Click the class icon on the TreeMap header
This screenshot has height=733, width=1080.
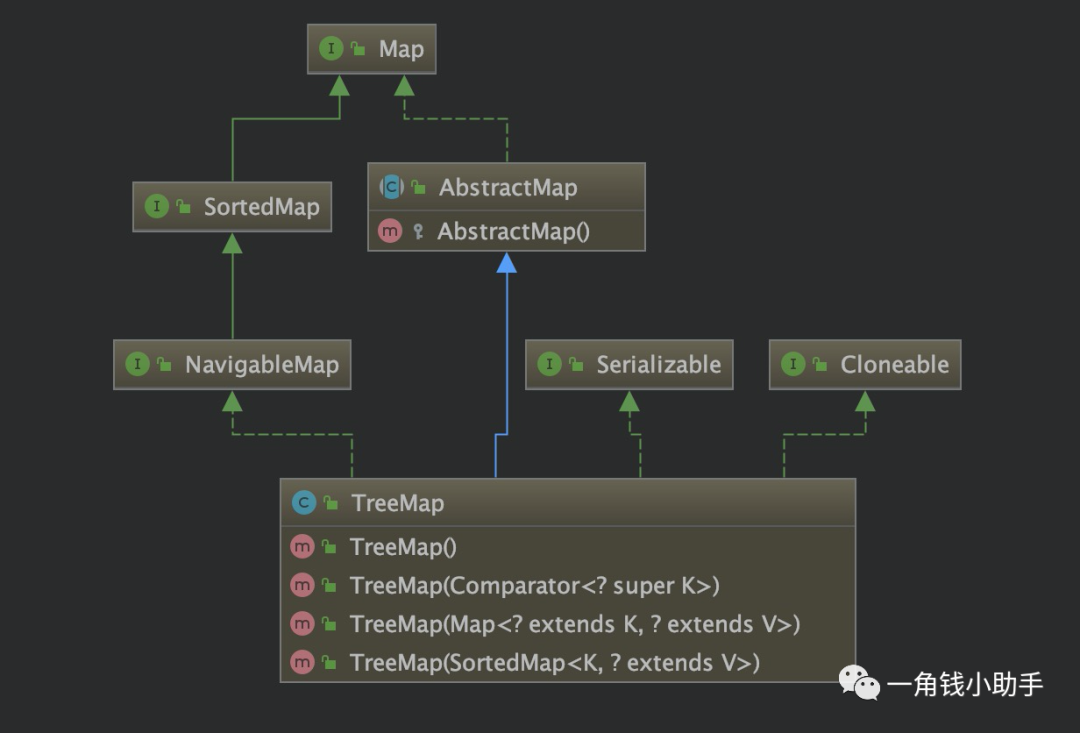pyautogui.click(x=305, y=503)
